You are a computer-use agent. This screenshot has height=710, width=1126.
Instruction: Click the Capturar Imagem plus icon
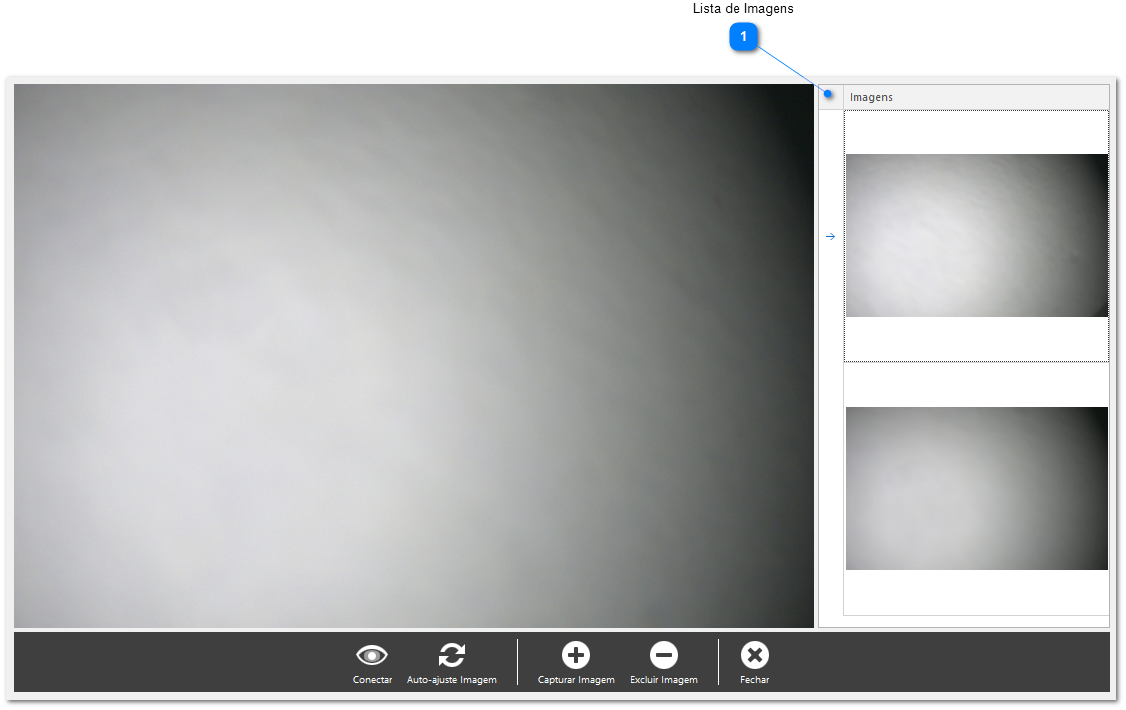coord(576,655)
